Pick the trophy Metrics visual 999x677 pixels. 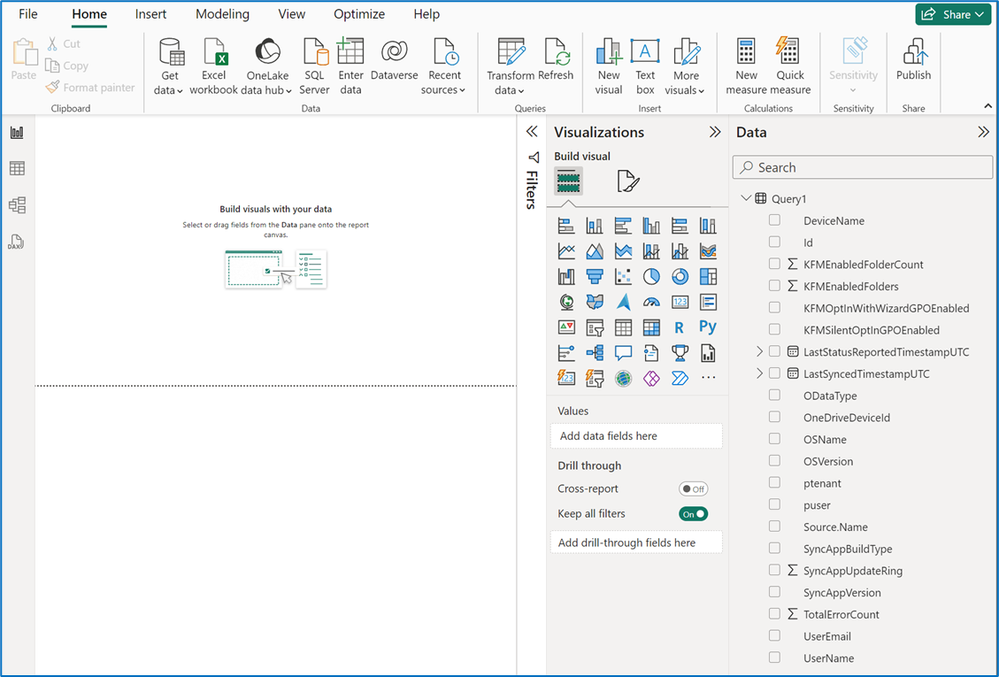point(680,353)
